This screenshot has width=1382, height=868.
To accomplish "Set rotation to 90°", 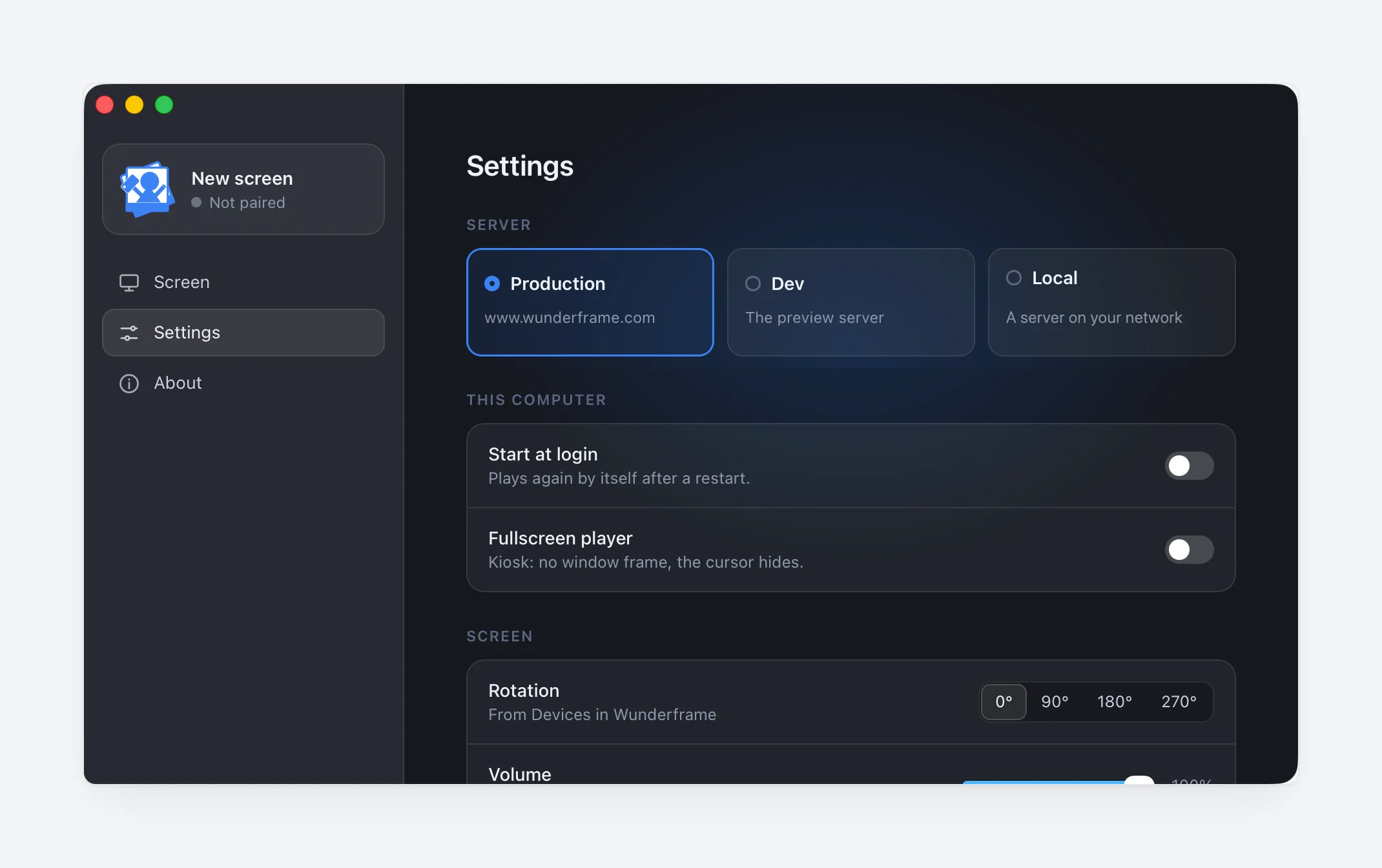I will point(1055,702).
